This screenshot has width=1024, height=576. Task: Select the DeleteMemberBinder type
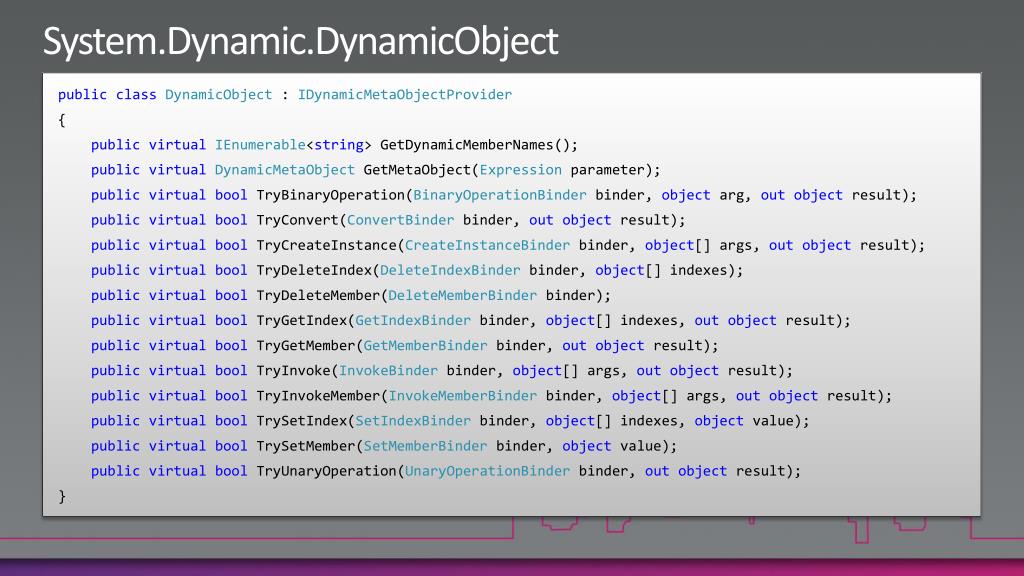click(462, 296)
